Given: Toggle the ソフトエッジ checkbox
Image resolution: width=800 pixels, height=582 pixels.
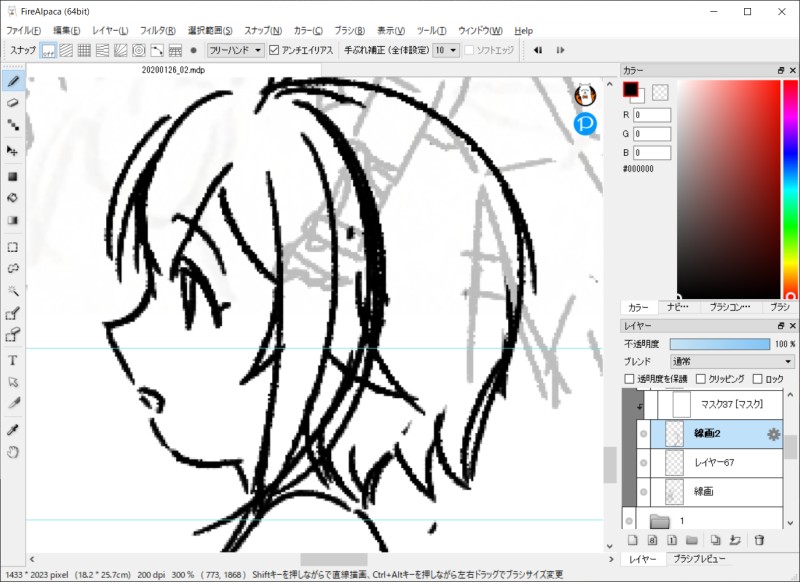Looking at the screenshot, I should (x=469, y=50).
